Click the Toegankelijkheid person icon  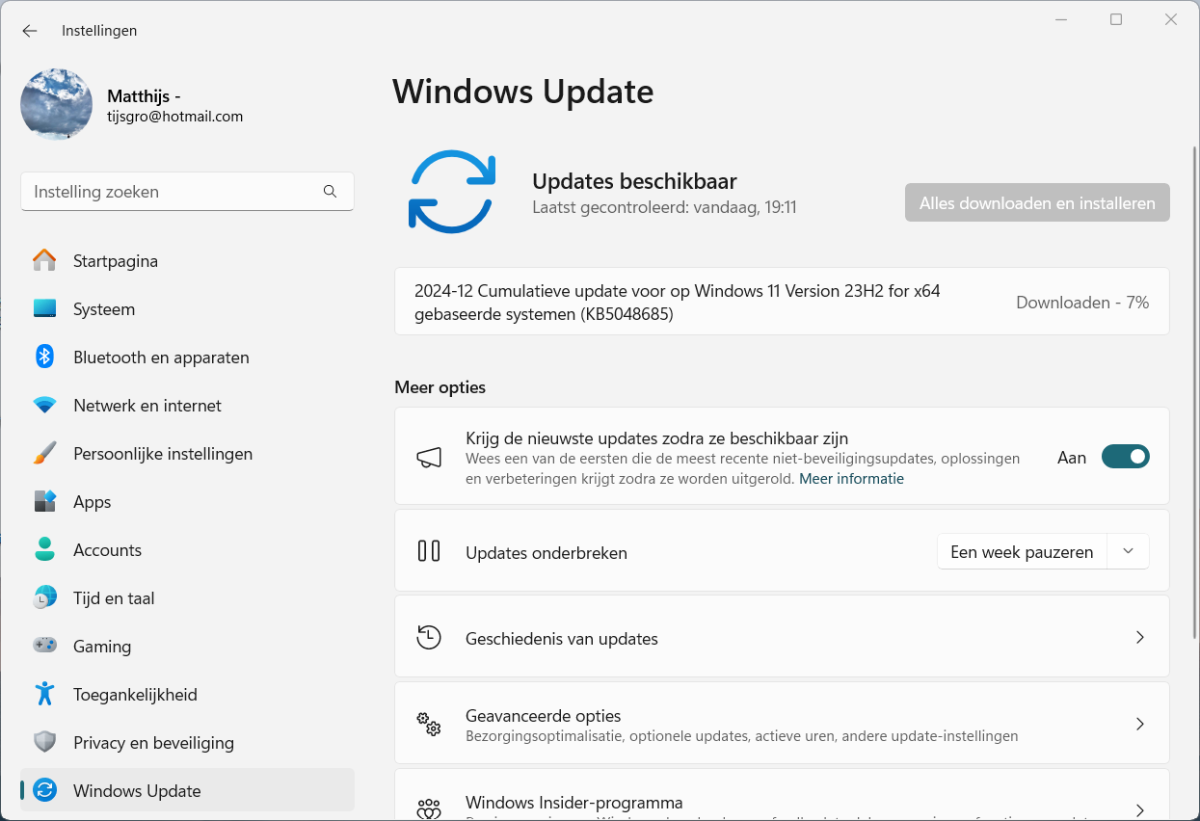(x=44, y=694)
